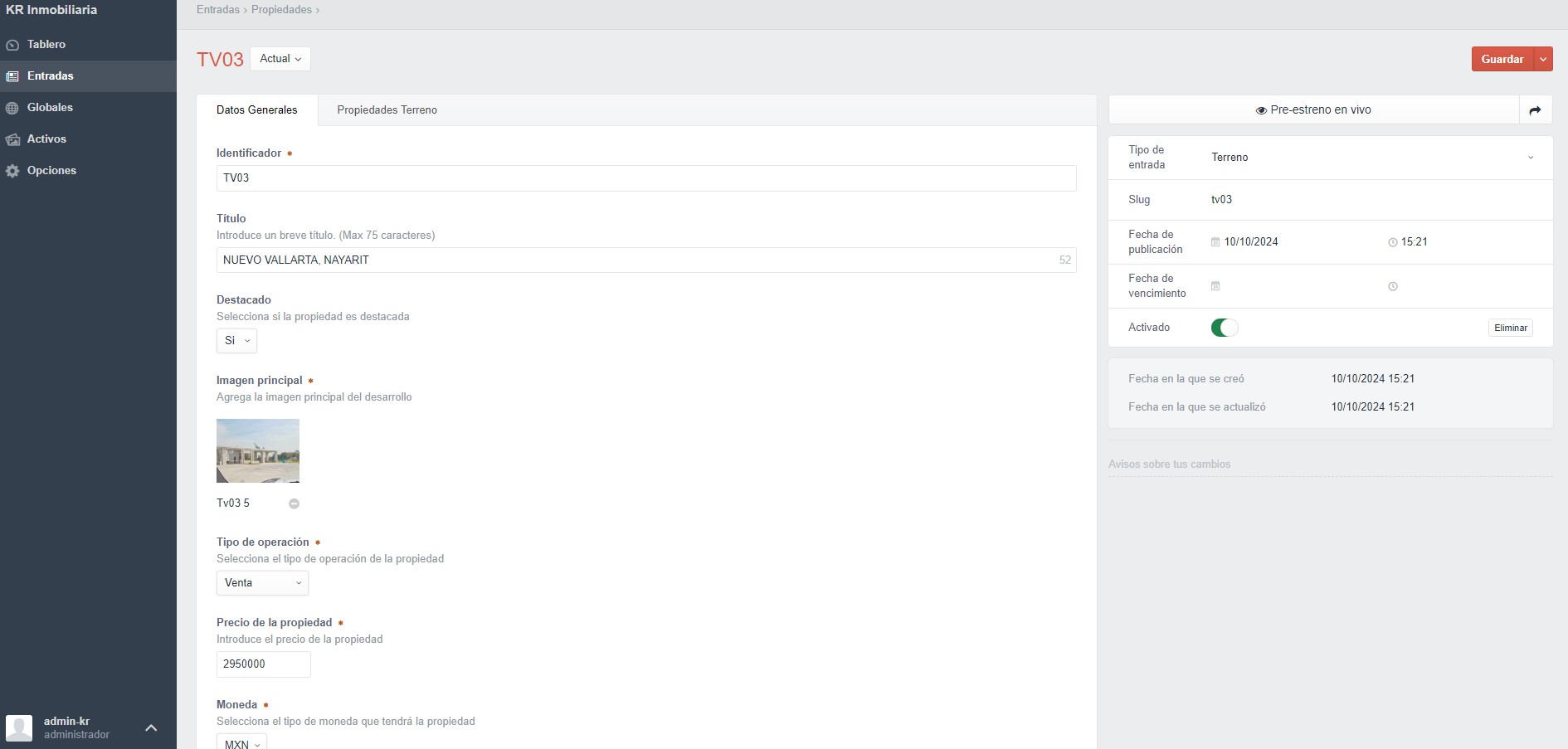Click the Globales globe icon
Viewport: 1568px width, 749px height.
coord(12,108)
